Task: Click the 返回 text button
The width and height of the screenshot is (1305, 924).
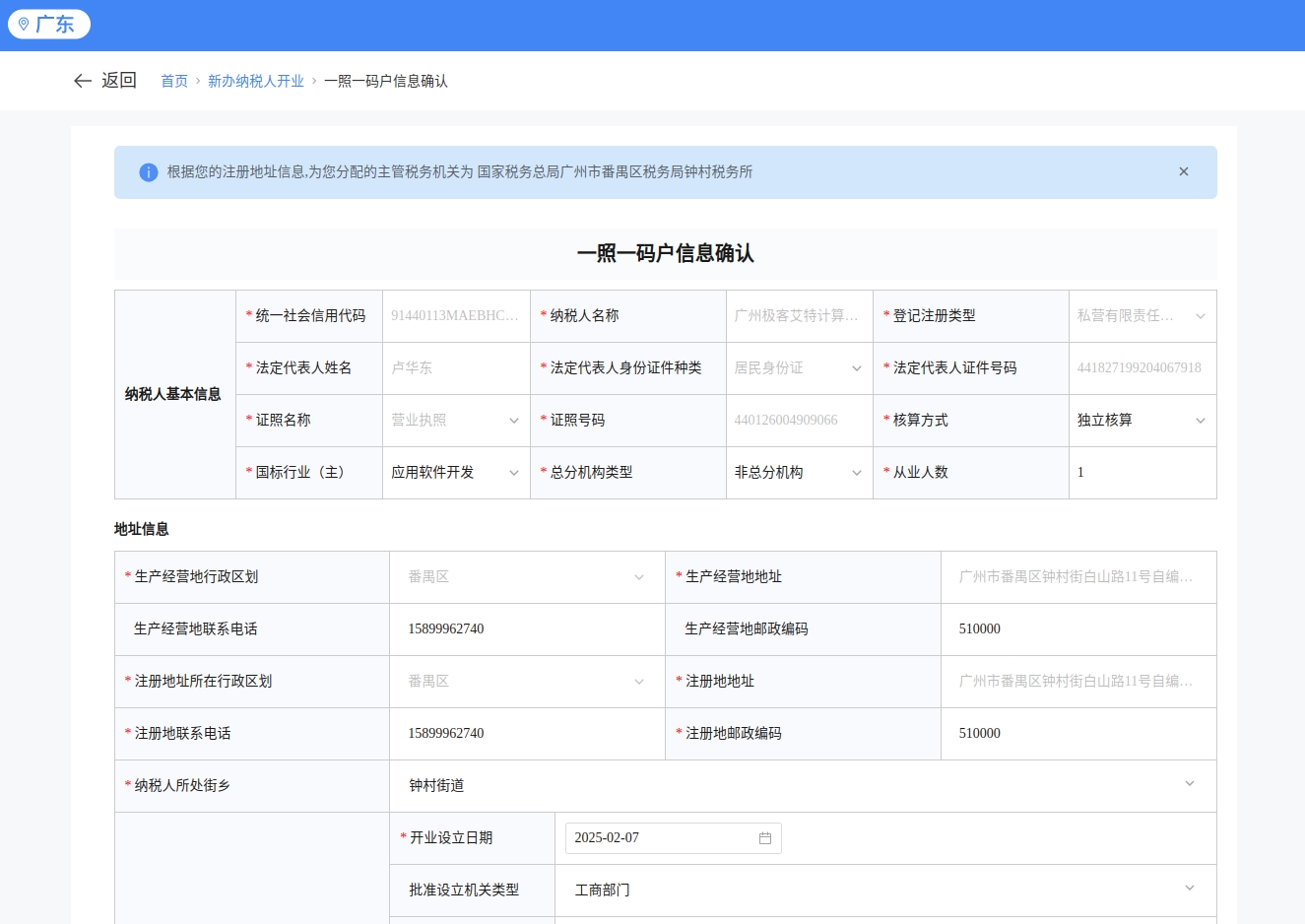Action: click(x=119, y=81)
